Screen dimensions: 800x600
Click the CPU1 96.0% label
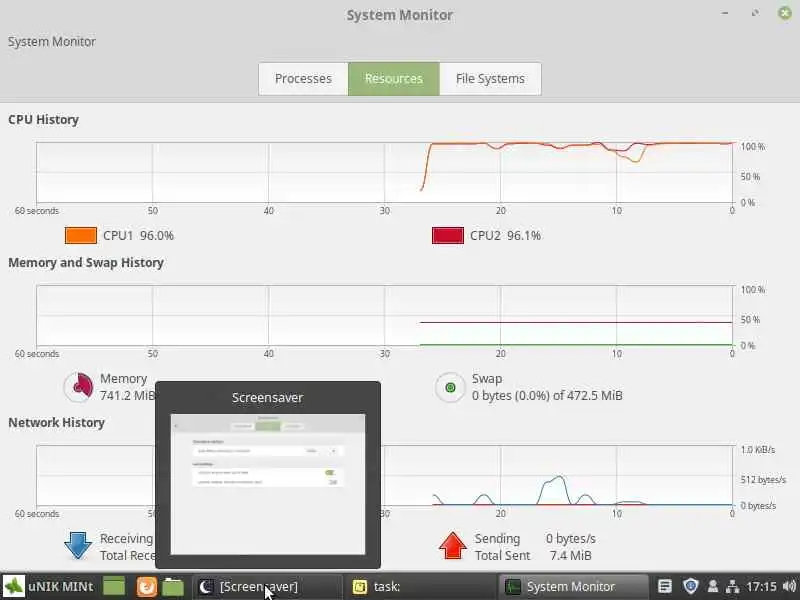coord(138,235)
